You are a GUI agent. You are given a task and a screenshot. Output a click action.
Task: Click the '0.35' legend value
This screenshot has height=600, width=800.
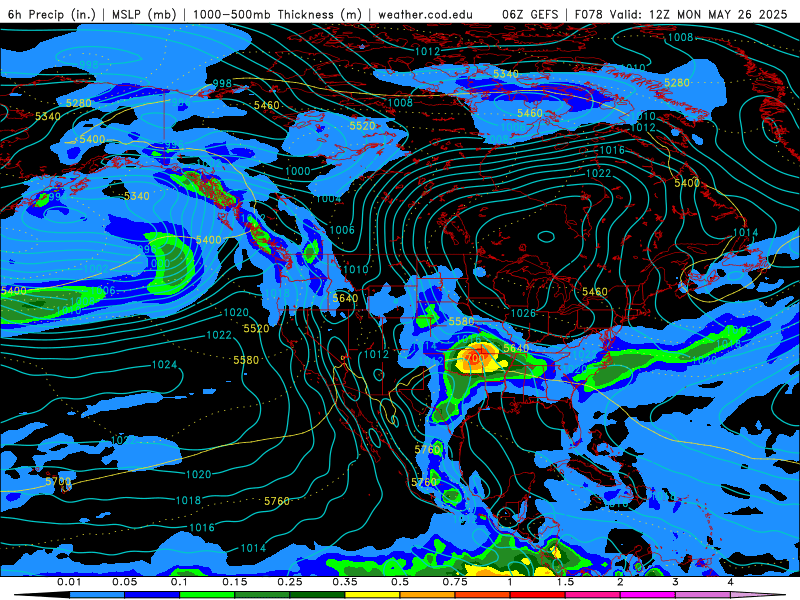coord(344,582)
